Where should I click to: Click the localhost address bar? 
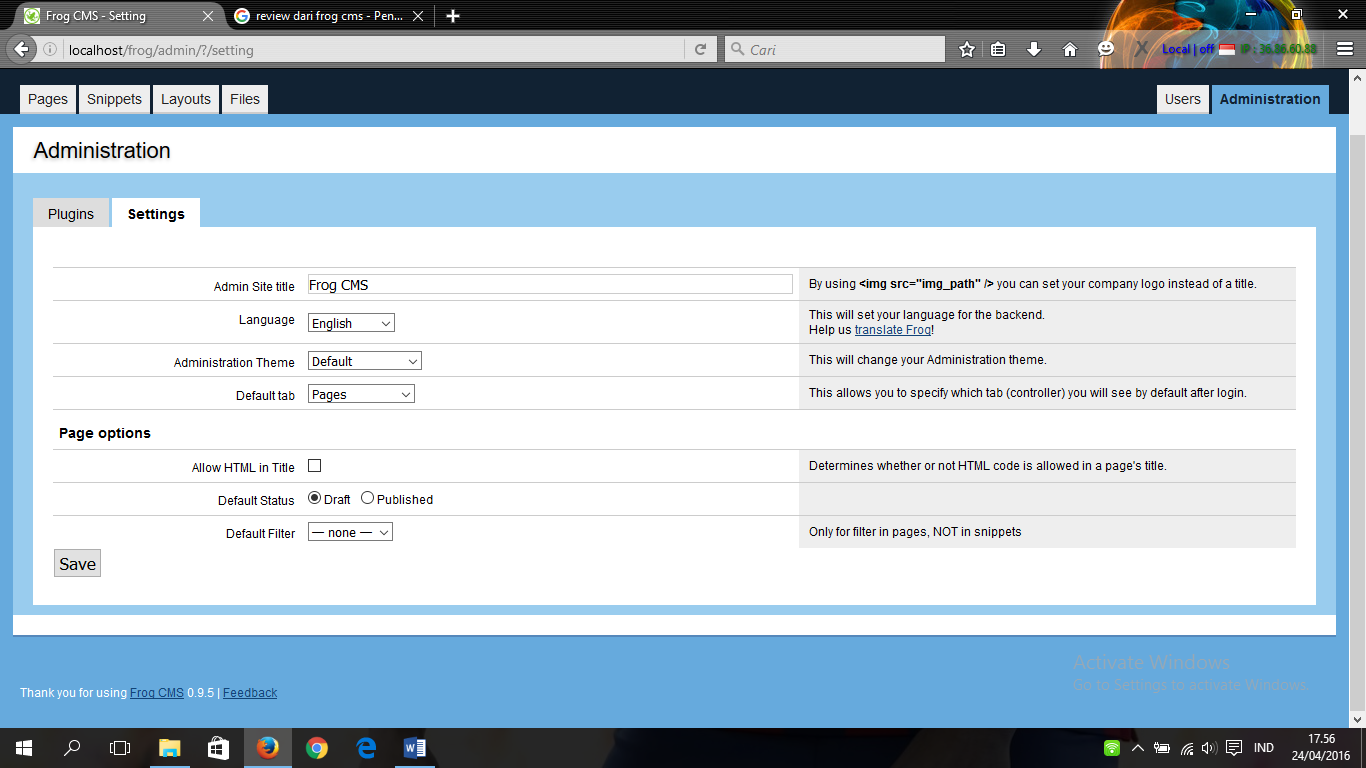[374, 49]
